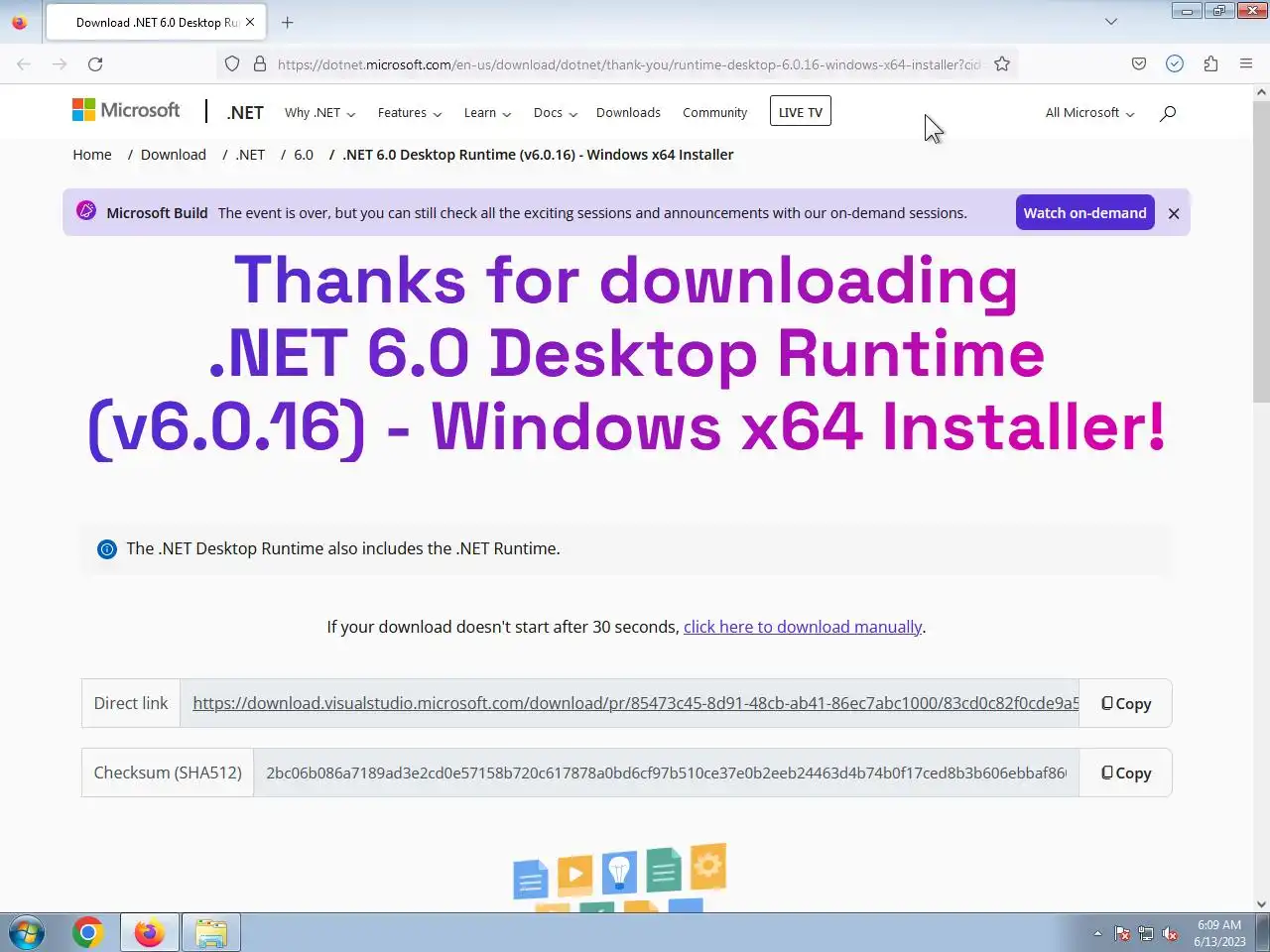Copy the SHA512 checksum
Screen dimensions: 1270x952
1126,773
